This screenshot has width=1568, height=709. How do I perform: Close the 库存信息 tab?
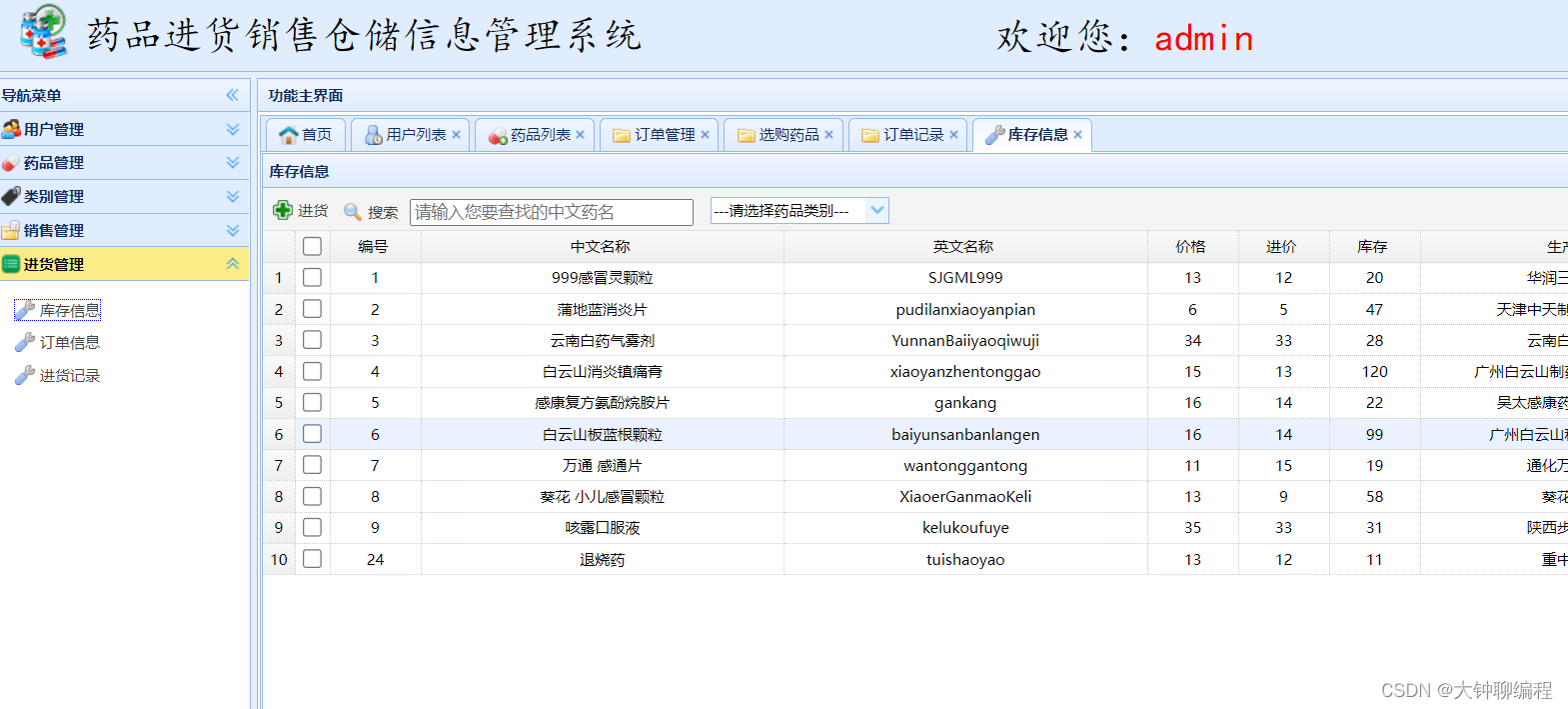pos(1077,134)
